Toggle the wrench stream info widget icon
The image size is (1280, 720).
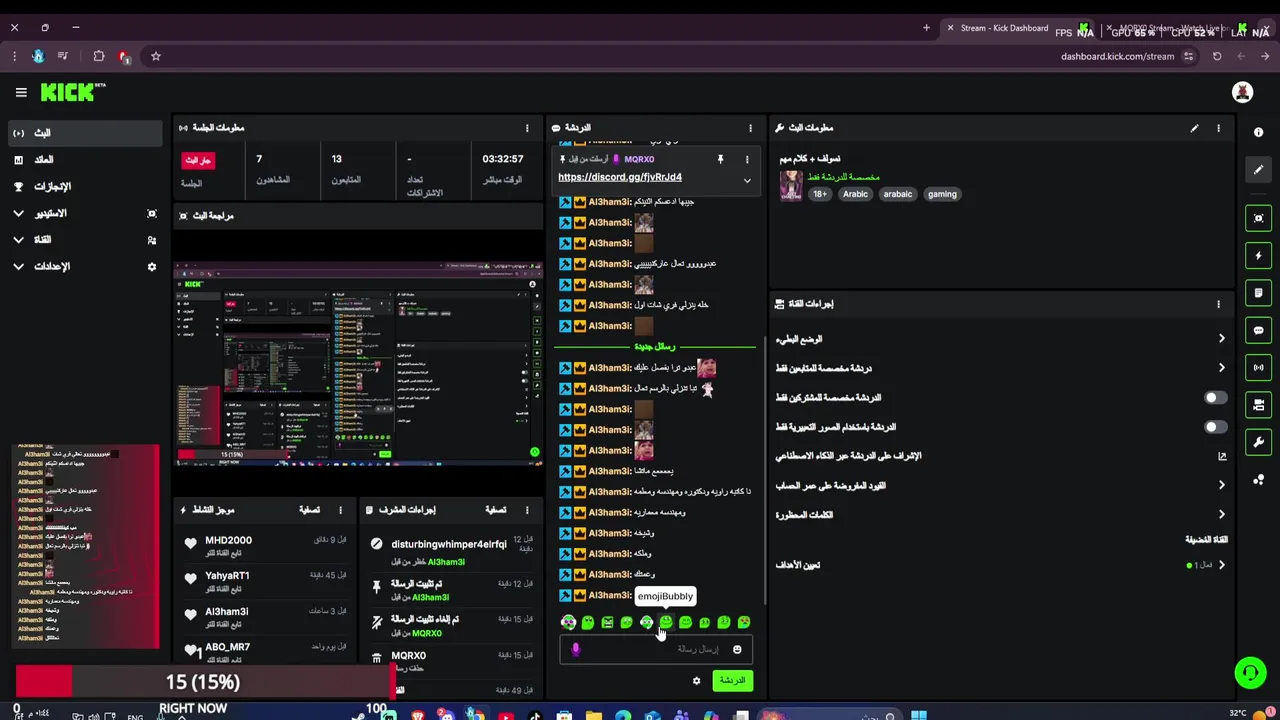point(1258,442)
